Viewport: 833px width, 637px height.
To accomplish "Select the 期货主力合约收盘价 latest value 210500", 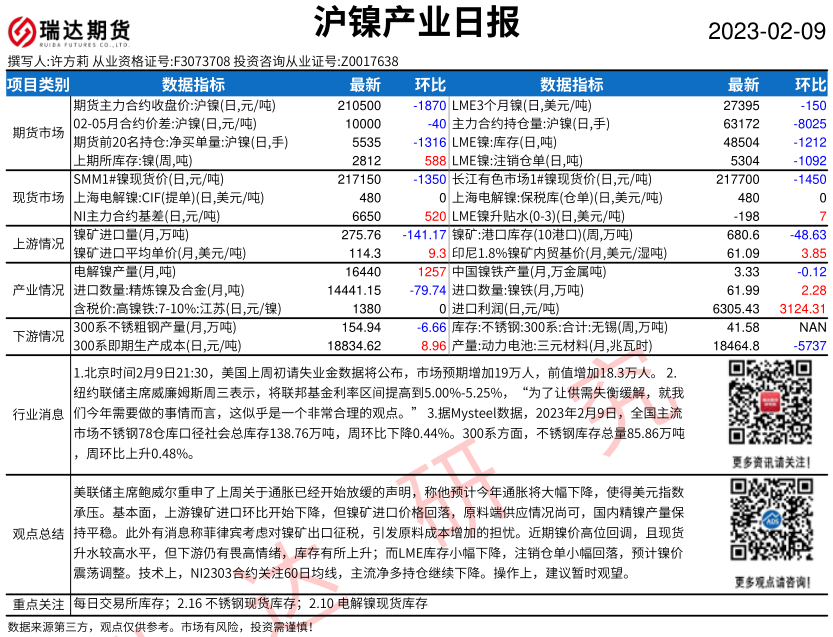I will (359, 105).
